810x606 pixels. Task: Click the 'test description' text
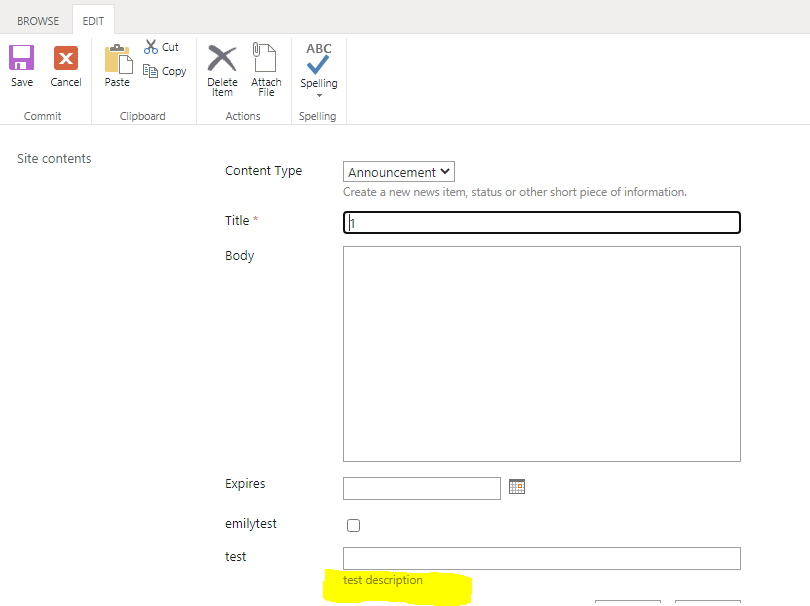tap(383, 580)
